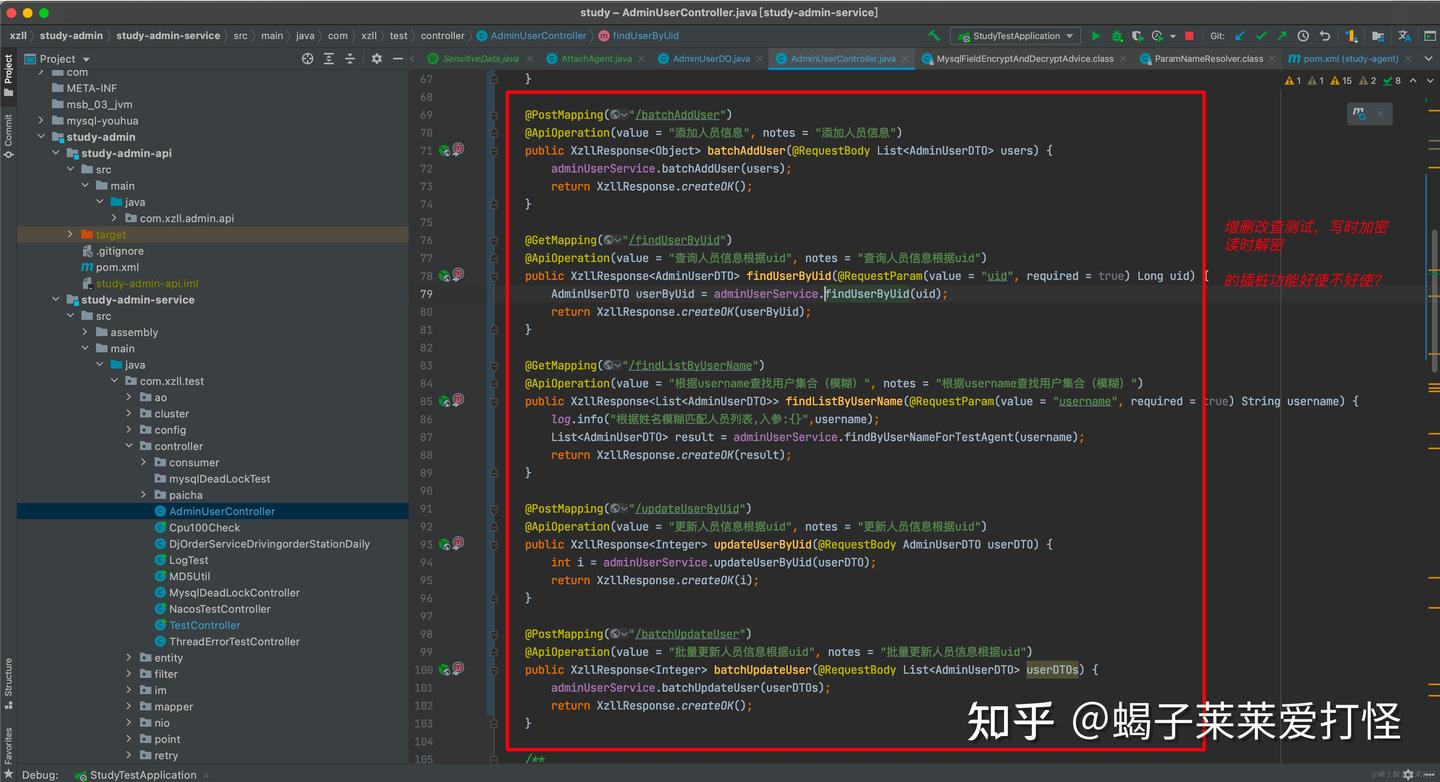The image size is (1440, 782).
Task: Select pom.xml under study-admin-api
Action: point(117,267)
